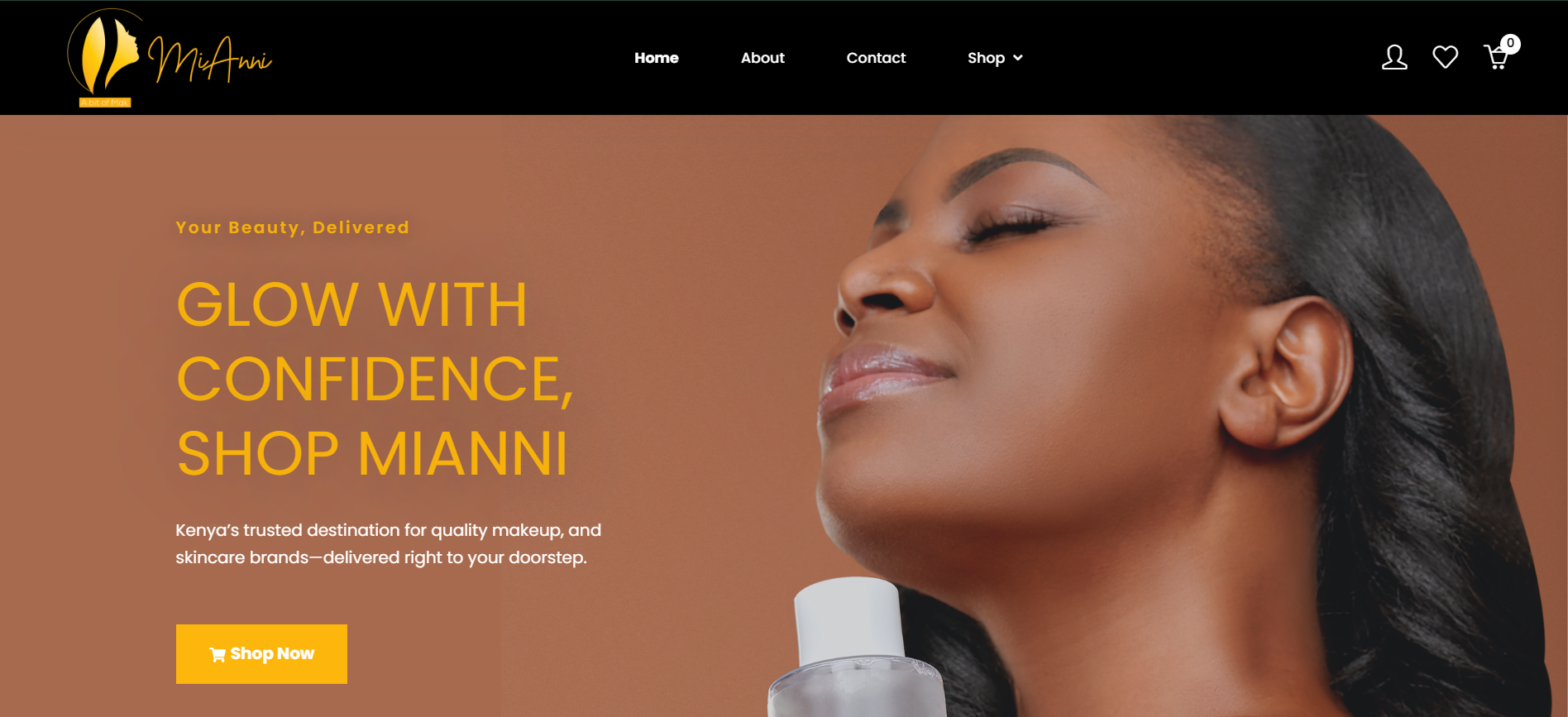Navigate to the Contact page
Viewport: 1568px width, 717px height.
[876, 58]
